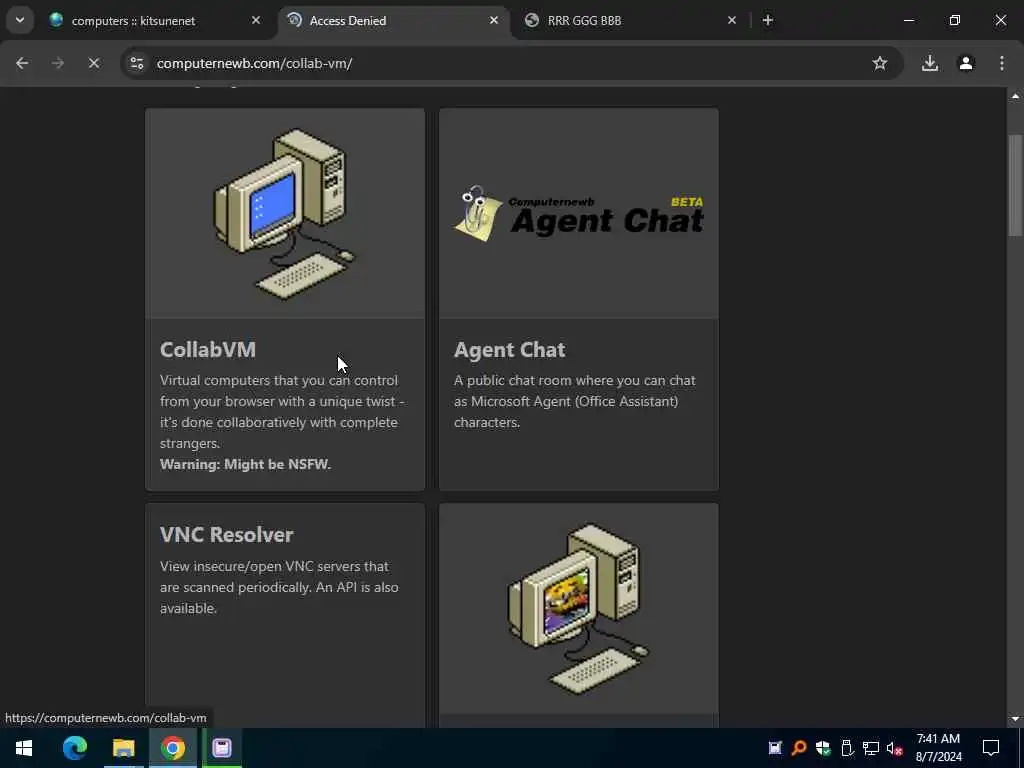Click the VNC Resolver description text
Screen dimensions: 1024x768
click(280, 587)
